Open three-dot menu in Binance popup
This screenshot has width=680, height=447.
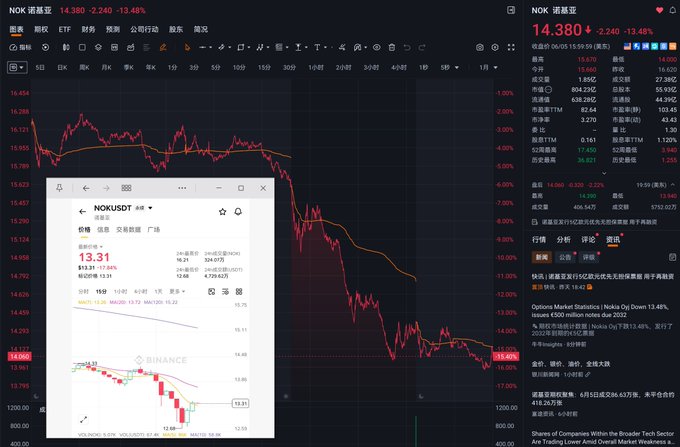point(182,188)
